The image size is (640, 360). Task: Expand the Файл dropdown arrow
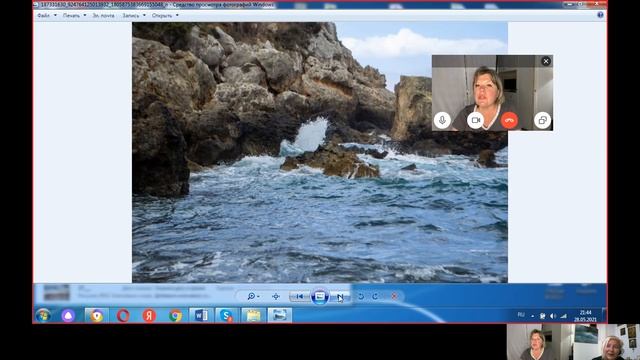pyautogui.click(x=55, y=16)
